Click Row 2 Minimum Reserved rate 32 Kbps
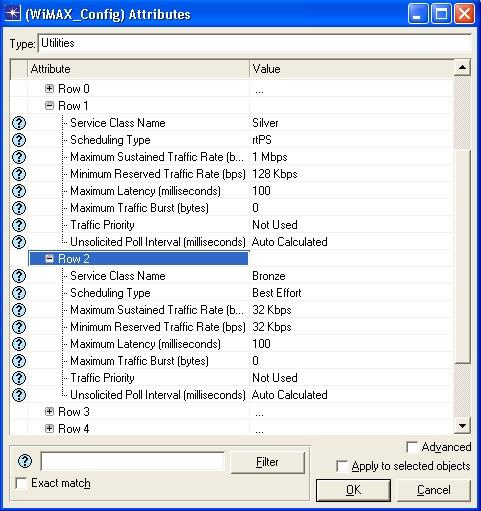This screenshot has height=511, width=481. click(x=272, y=327)
